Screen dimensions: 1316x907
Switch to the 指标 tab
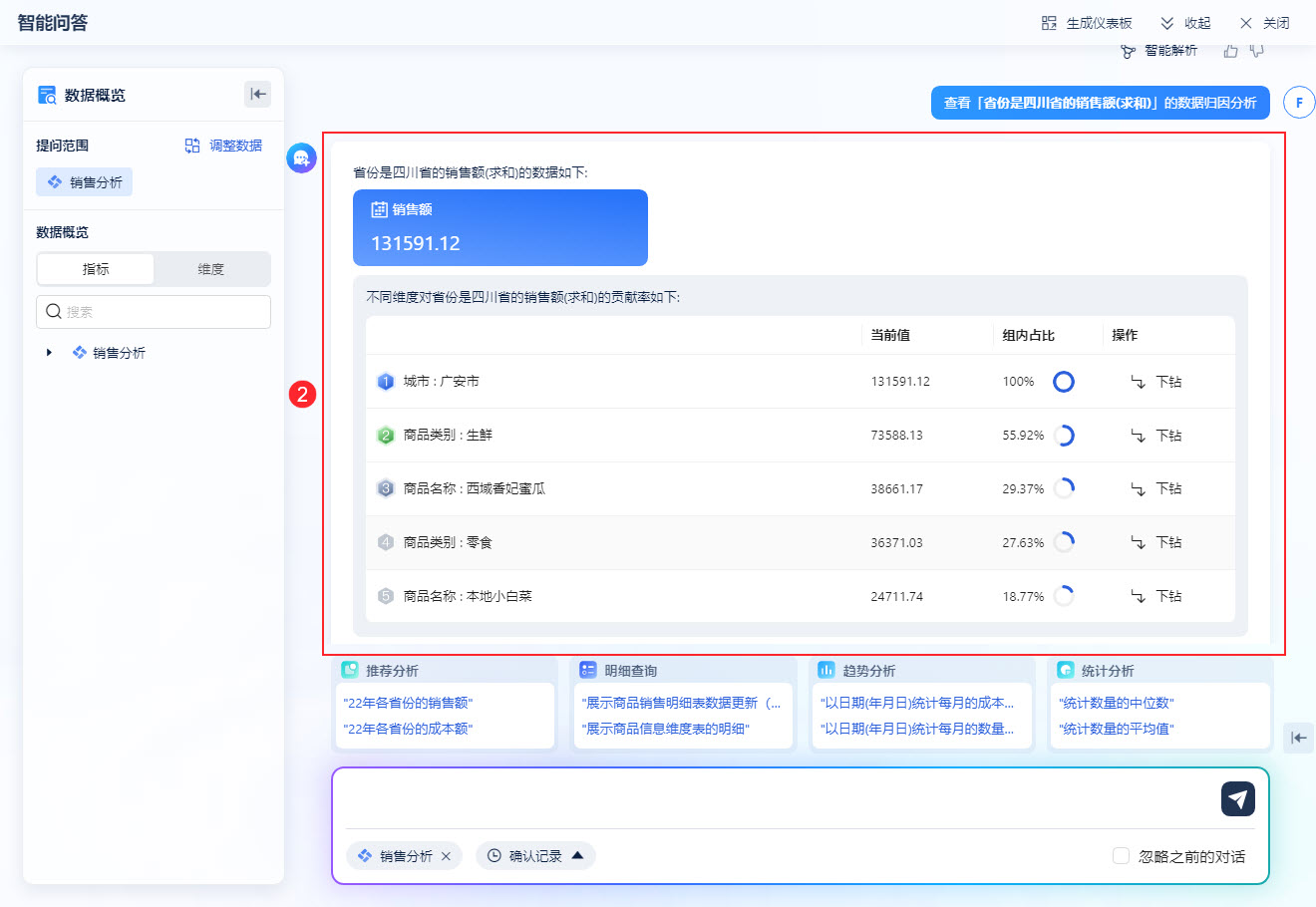coord(96,269)
